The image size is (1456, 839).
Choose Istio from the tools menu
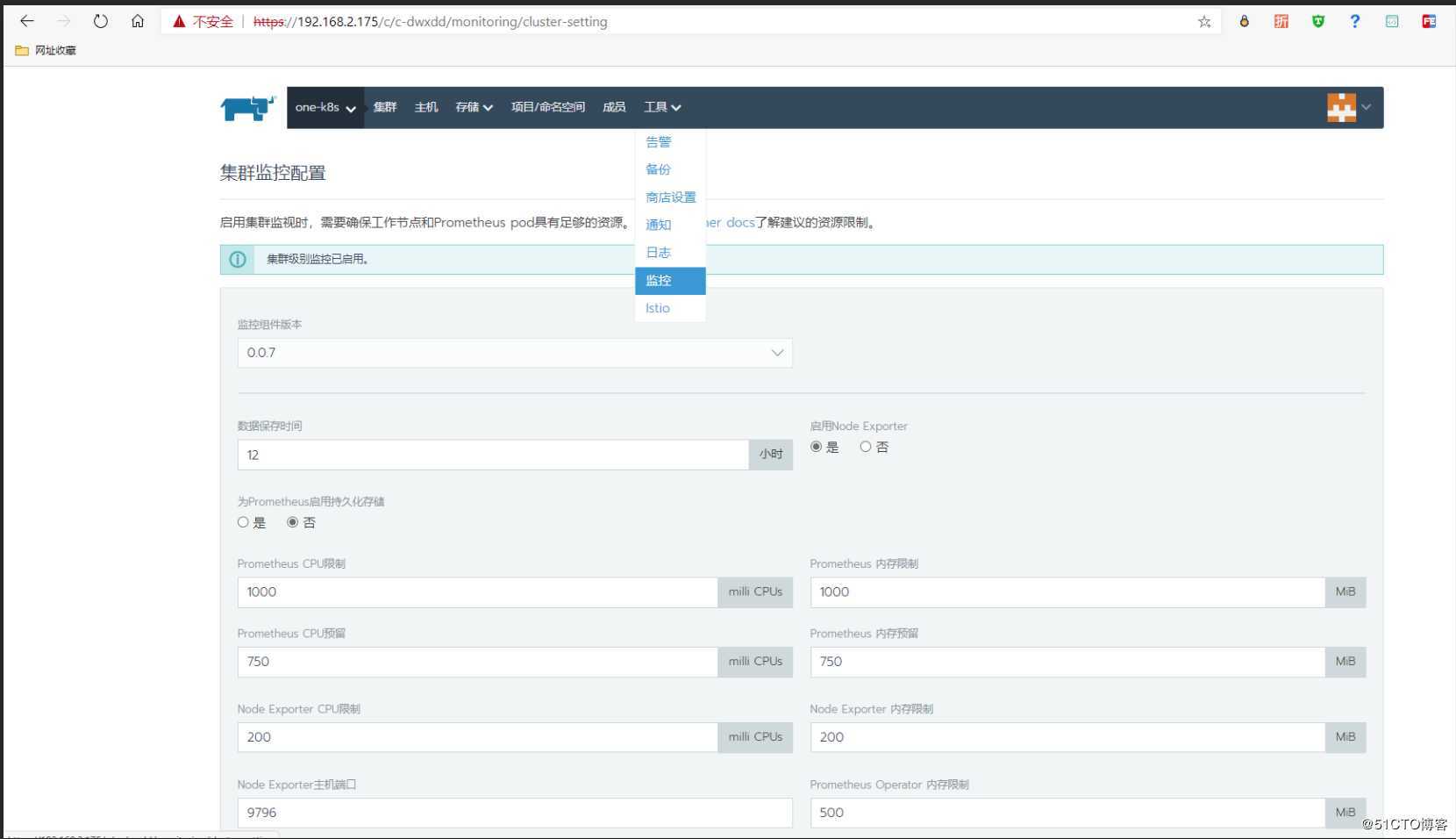click(670, 308)
